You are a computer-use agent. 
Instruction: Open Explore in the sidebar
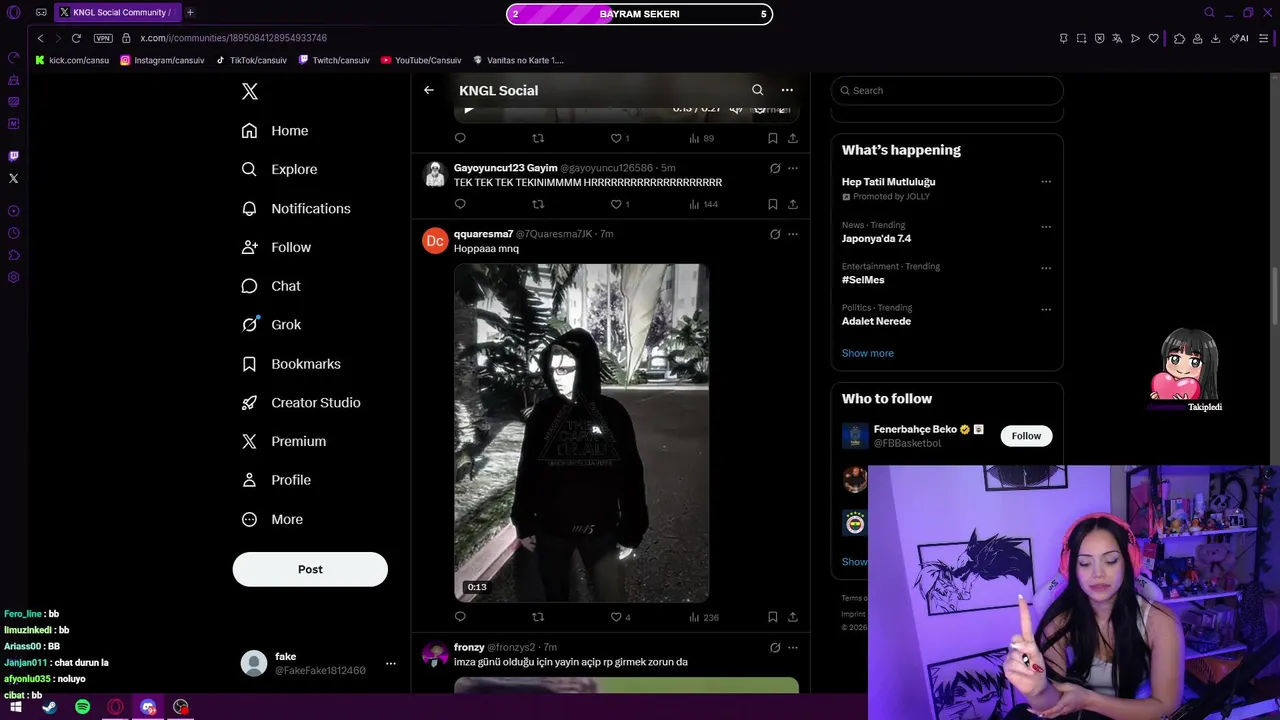[x=279, y=170]
